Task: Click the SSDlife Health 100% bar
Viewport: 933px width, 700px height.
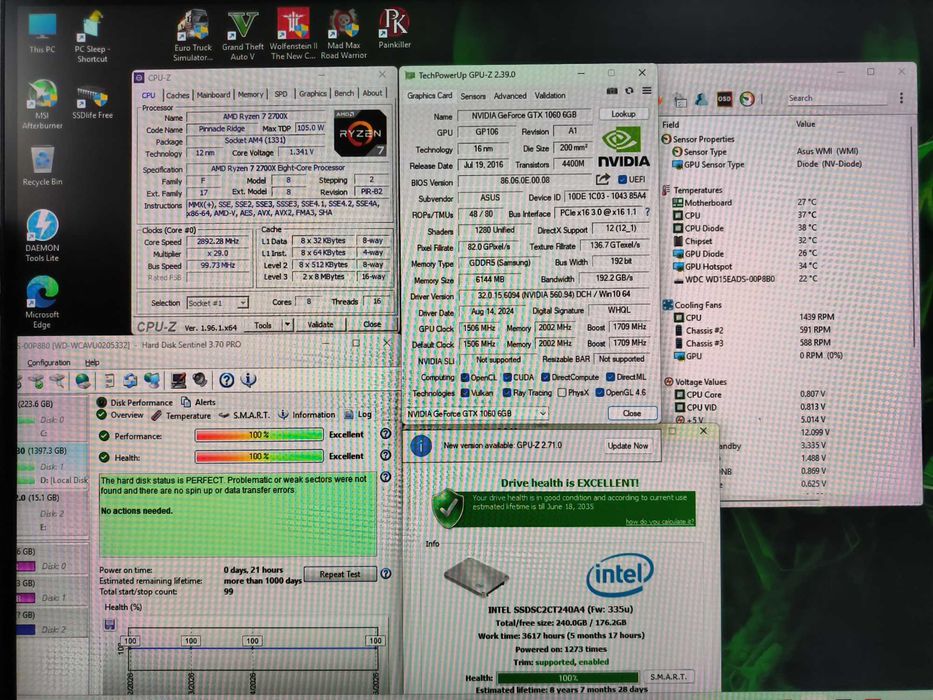Action: click(568, 677)
